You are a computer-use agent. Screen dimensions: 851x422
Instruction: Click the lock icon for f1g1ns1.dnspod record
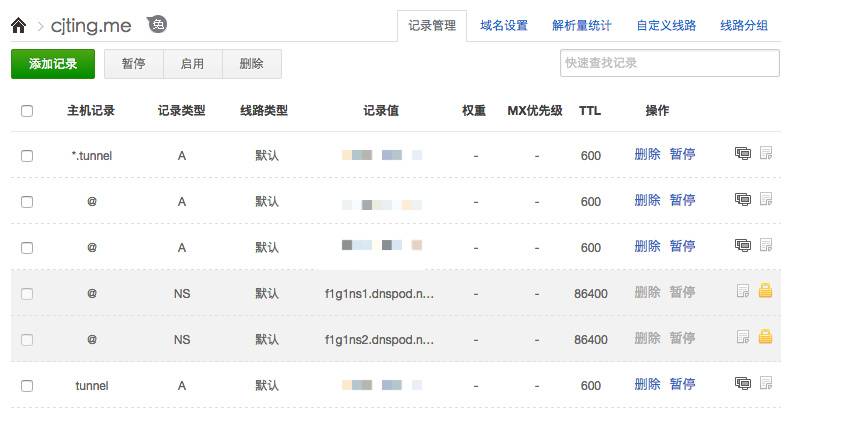pyautogui.click(x=766, y=292)
